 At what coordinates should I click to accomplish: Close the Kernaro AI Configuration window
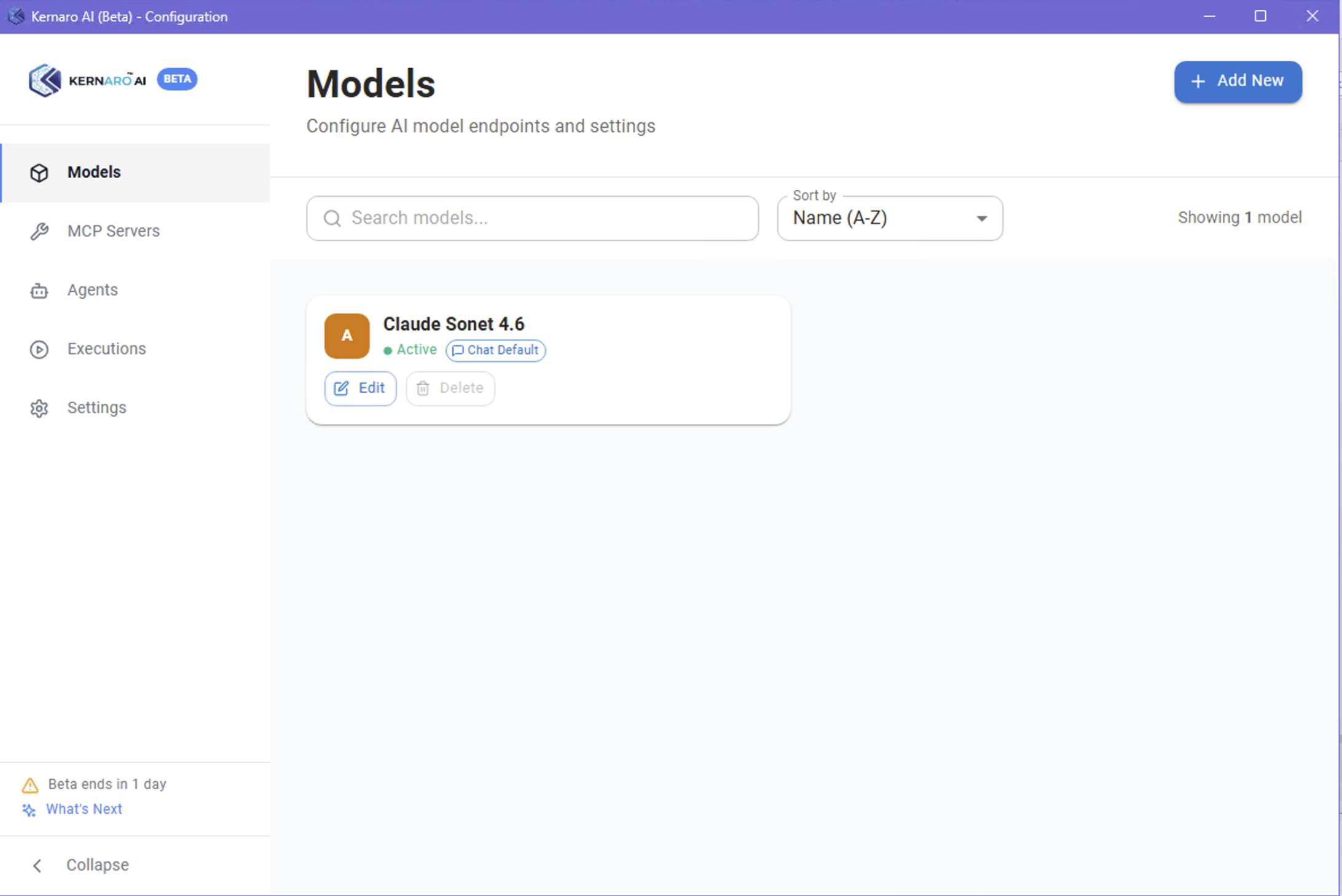coord(1312,17)
